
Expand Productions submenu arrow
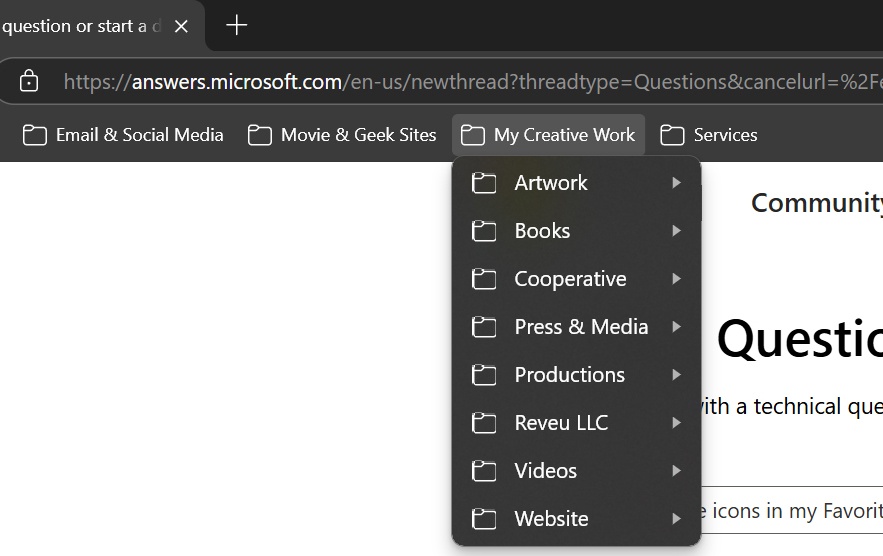point(676,375)
